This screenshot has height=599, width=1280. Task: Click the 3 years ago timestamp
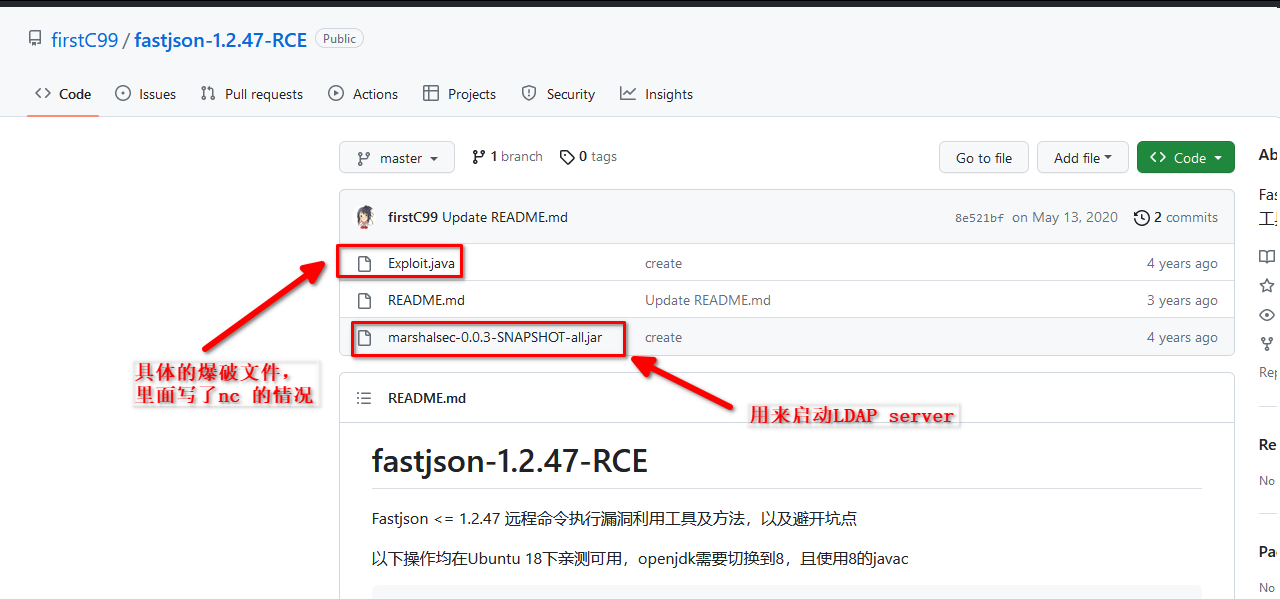click(x=1182, y=300)
